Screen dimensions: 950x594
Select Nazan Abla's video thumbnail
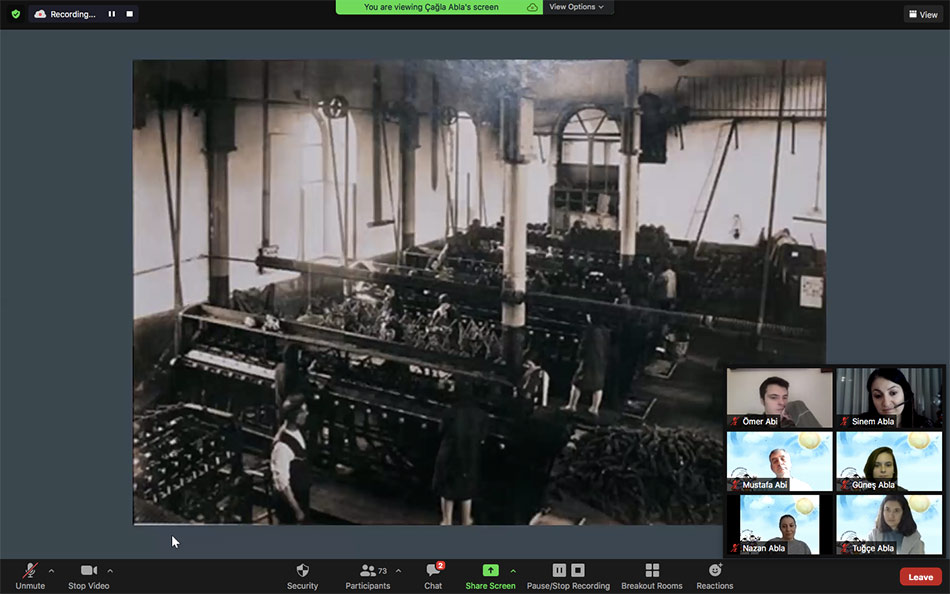[780, 524]
